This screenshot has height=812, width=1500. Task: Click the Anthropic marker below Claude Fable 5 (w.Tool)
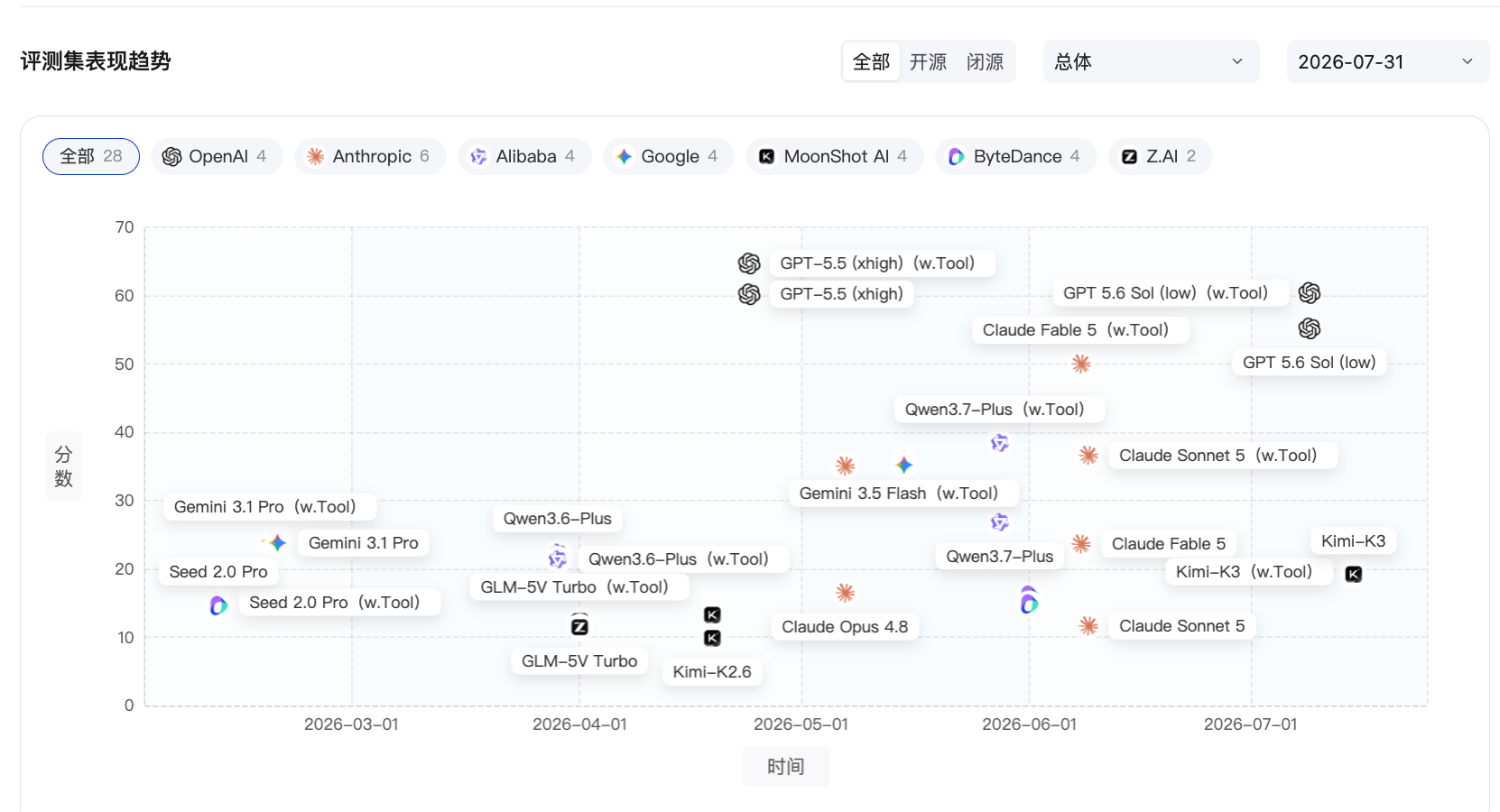[1081, 364]
